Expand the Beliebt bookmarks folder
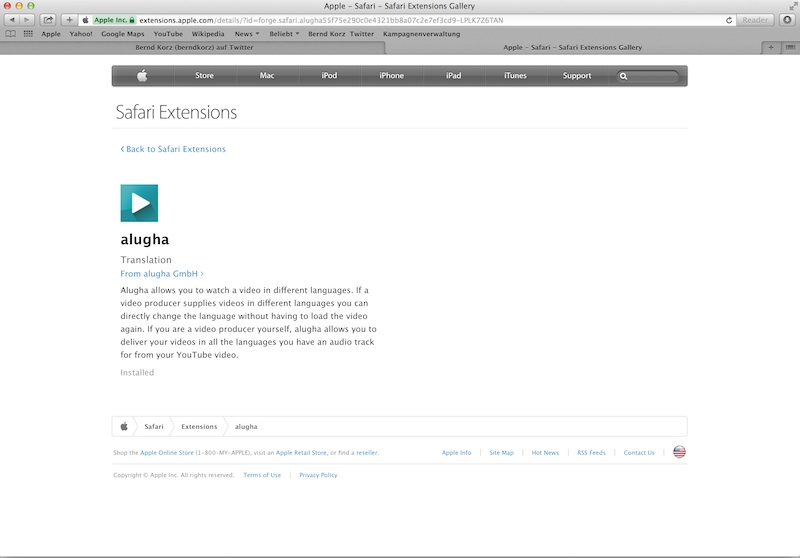The width and height of the screenshot is (800, 558). click(x=284, y=34)
